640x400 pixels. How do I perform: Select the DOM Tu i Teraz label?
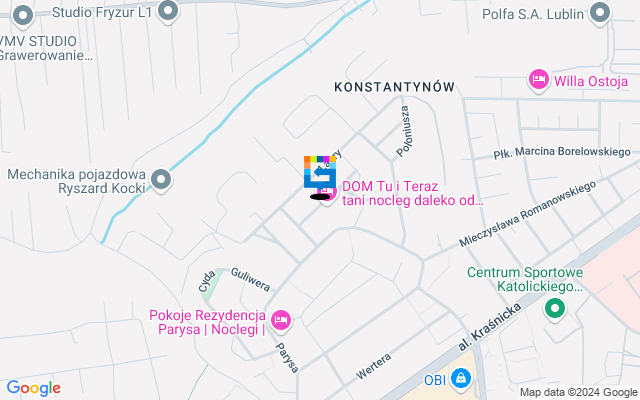click(x=413, y=193)
